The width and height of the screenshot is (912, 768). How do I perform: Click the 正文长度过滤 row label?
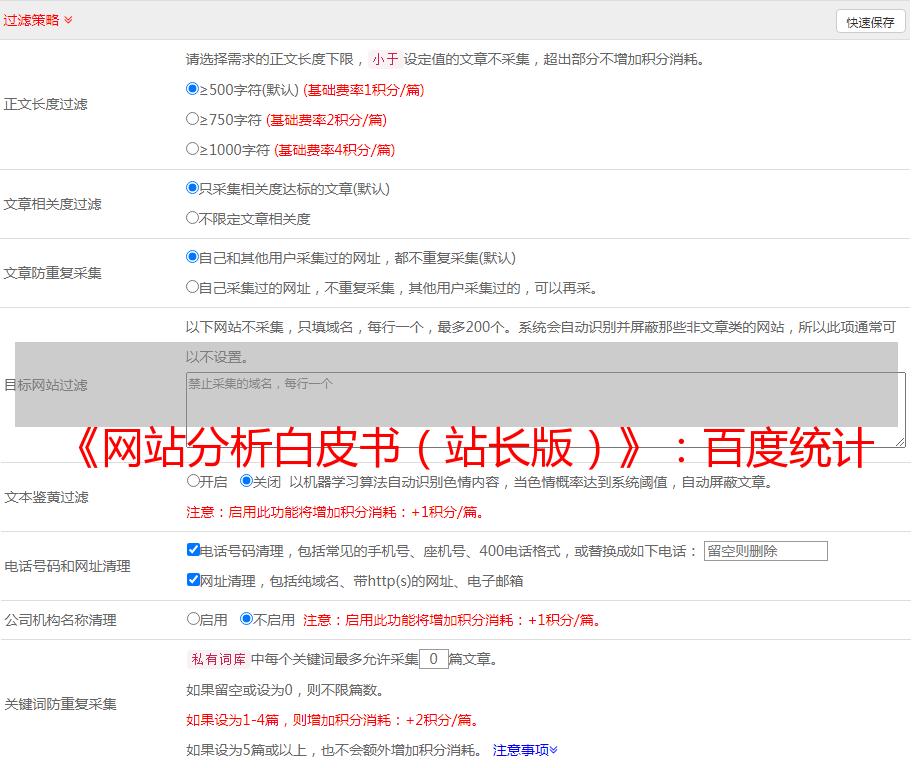[46, 104]
